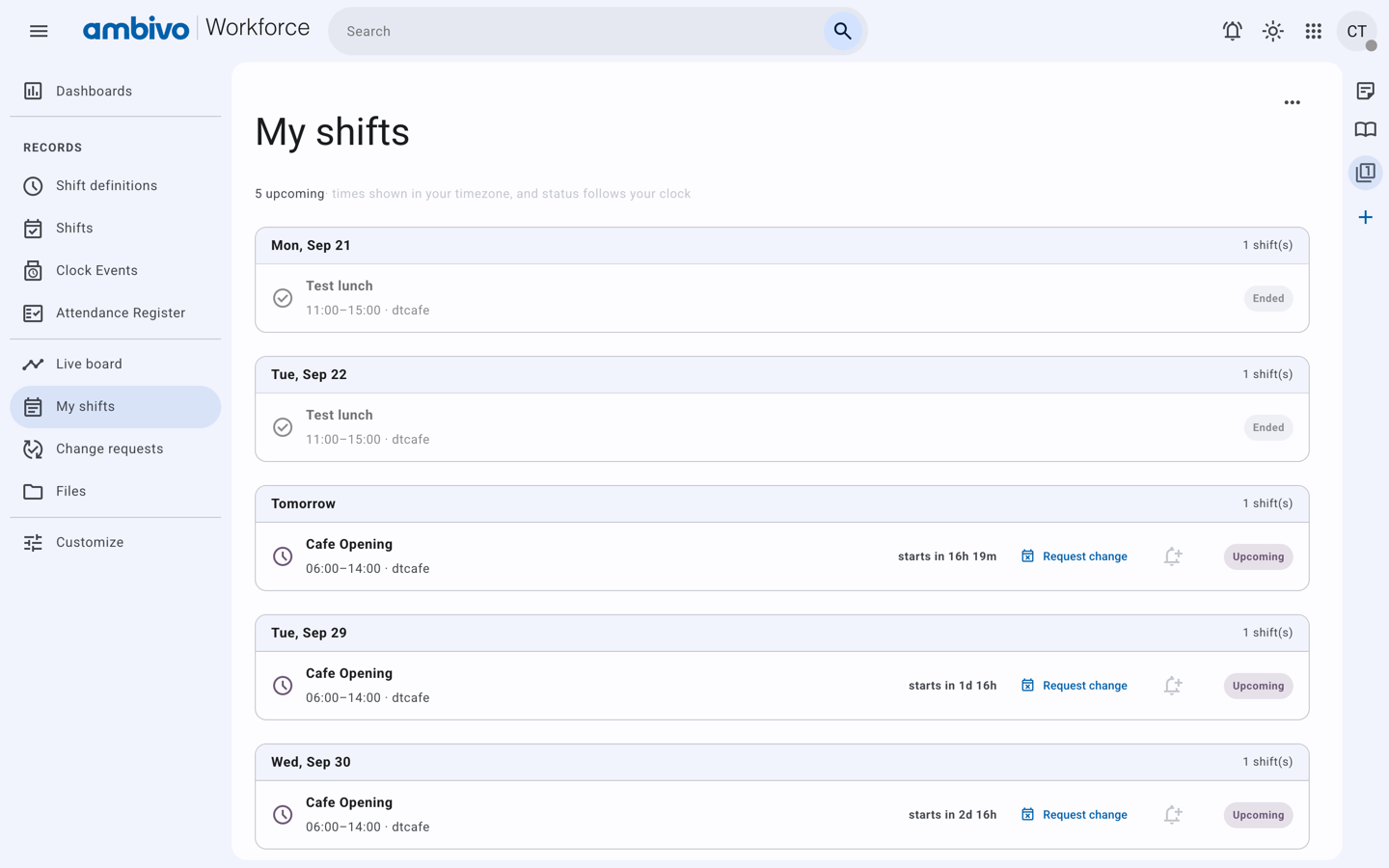The image size is (1389, 868).
Task: Click the clock icon on Tue, Sep 29 shift
Action: [x=283, y=686]
